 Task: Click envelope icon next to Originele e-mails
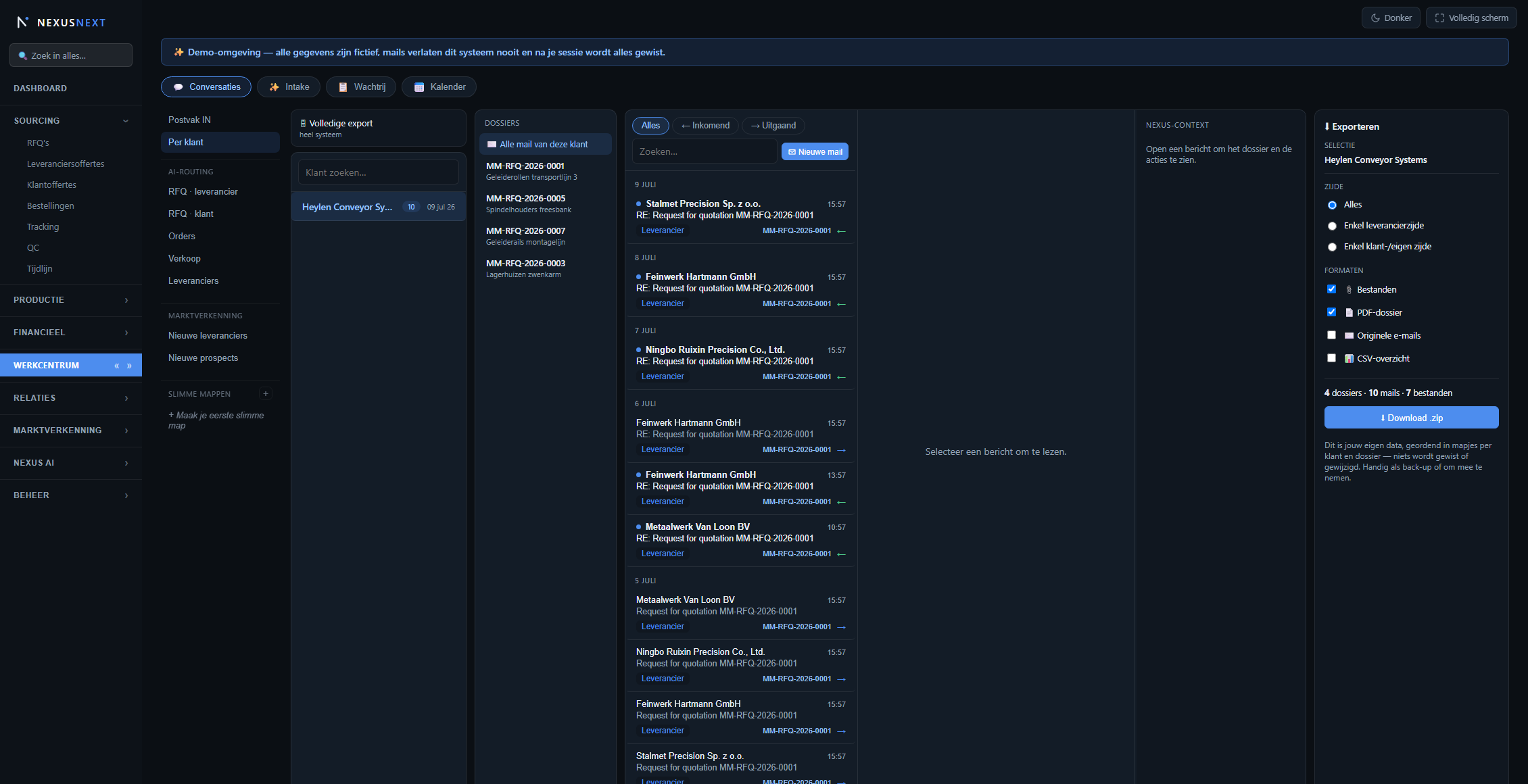[x=1349, y=336]
